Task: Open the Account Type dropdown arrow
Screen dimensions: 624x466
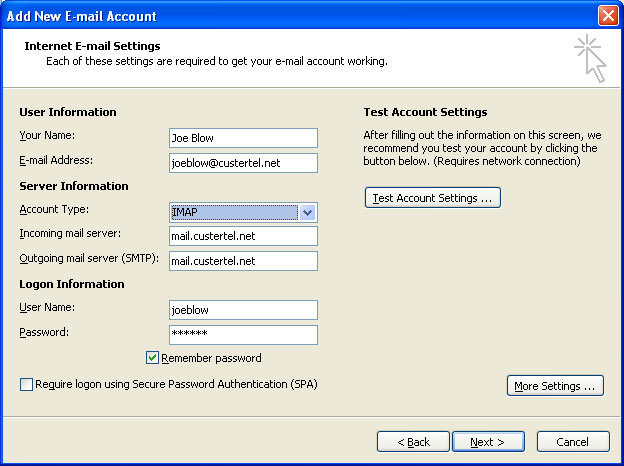Action: (307, 212)
